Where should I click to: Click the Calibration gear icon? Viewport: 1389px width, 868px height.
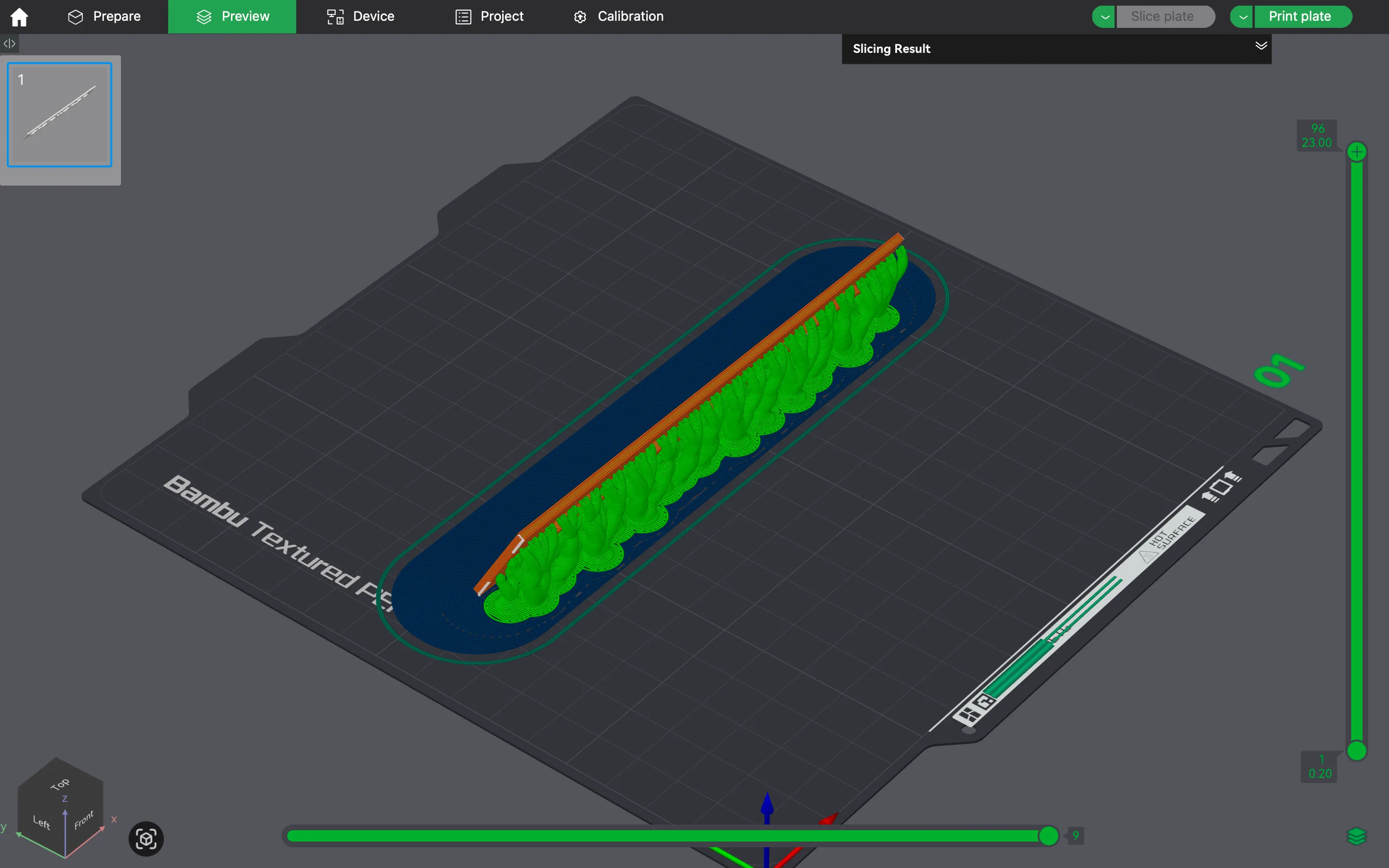(x=580, y=17)
